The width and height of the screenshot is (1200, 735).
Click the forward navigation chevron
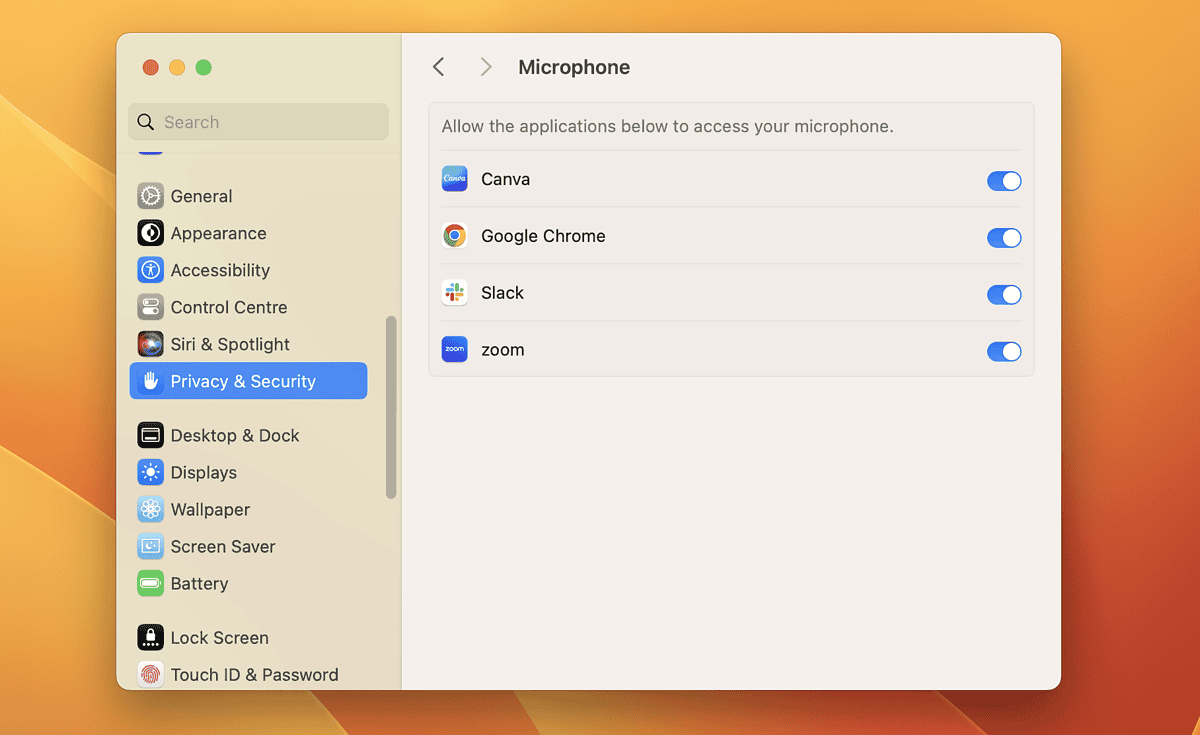(485, 66)
